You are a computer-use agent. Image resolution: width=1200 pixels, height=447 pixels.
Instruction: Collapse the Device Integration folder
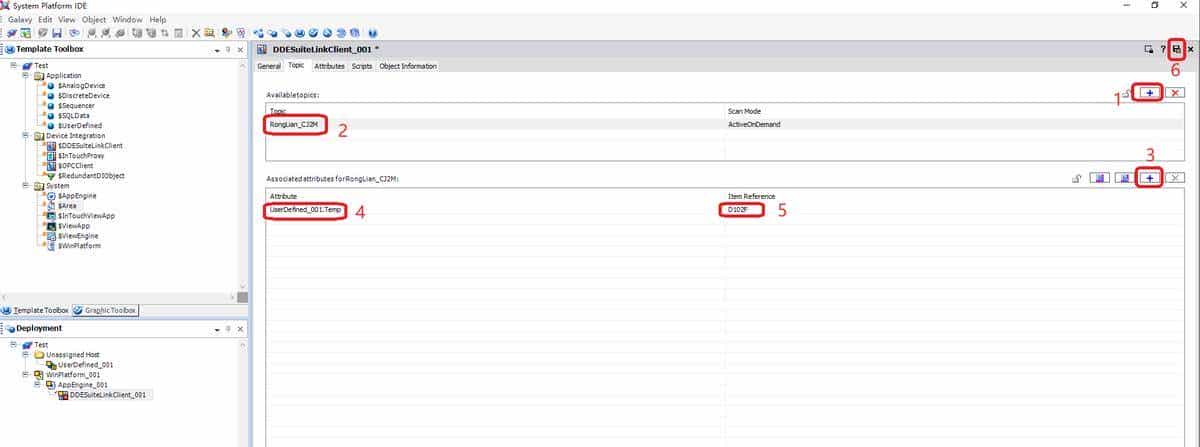25,135
